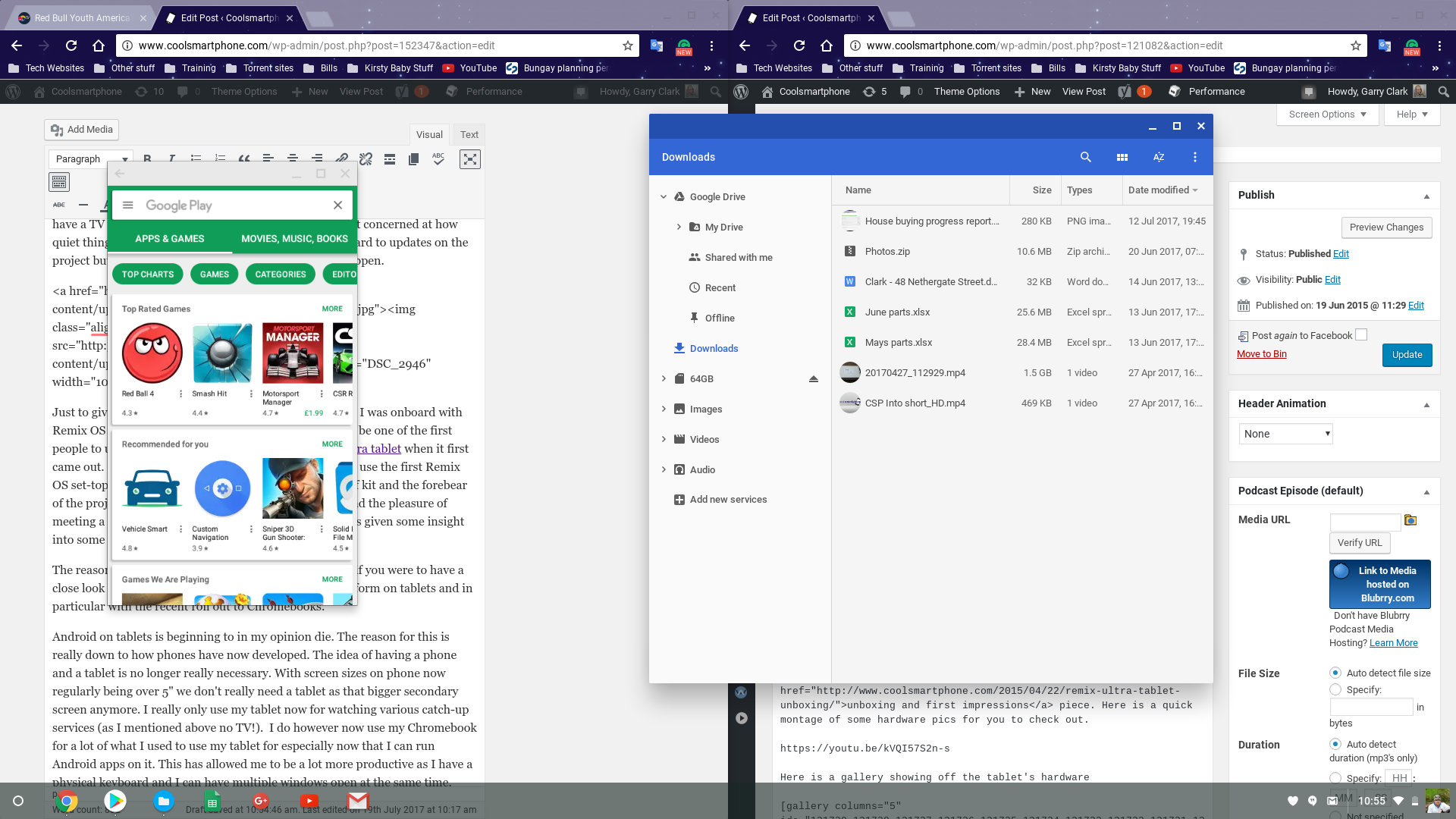Open Play Store from the shelf
Screen dimensions: 1456x819
pos(115,801)
